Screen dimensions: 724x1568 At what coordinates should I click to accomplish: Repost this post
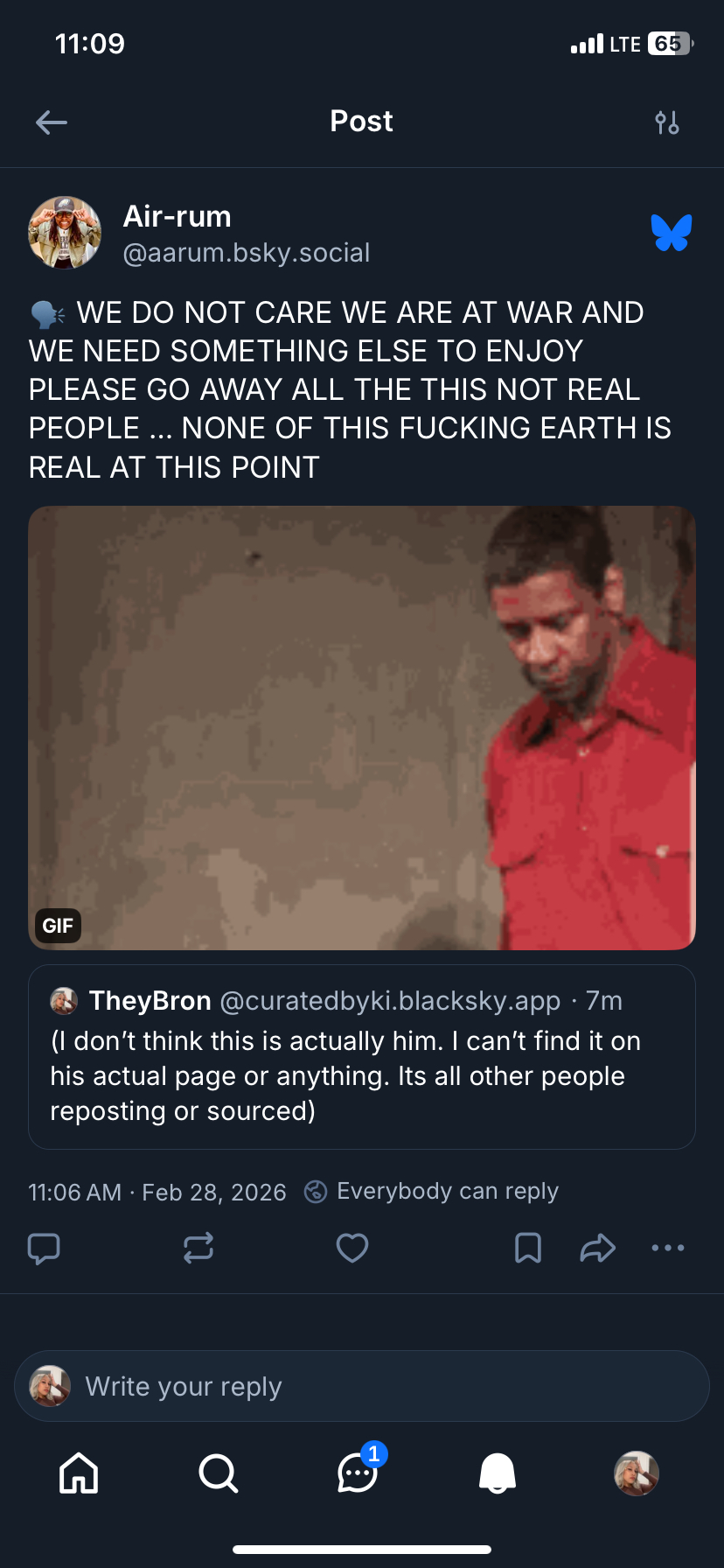click(x=198, y=1248)
